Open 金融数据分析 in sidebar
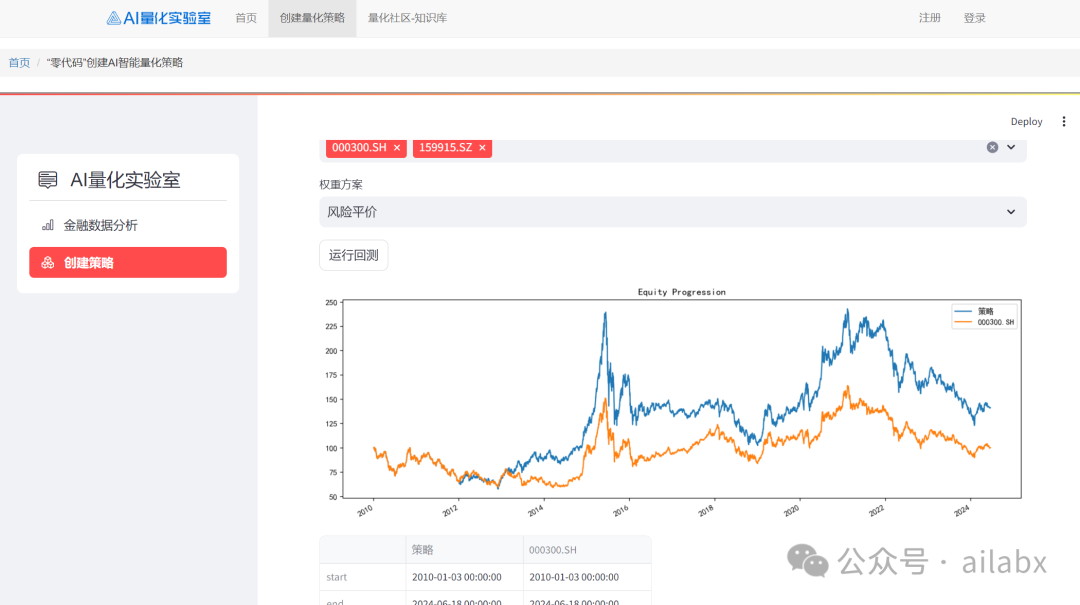The width and height of the screenshot is (1080, 605). point(128,225)
